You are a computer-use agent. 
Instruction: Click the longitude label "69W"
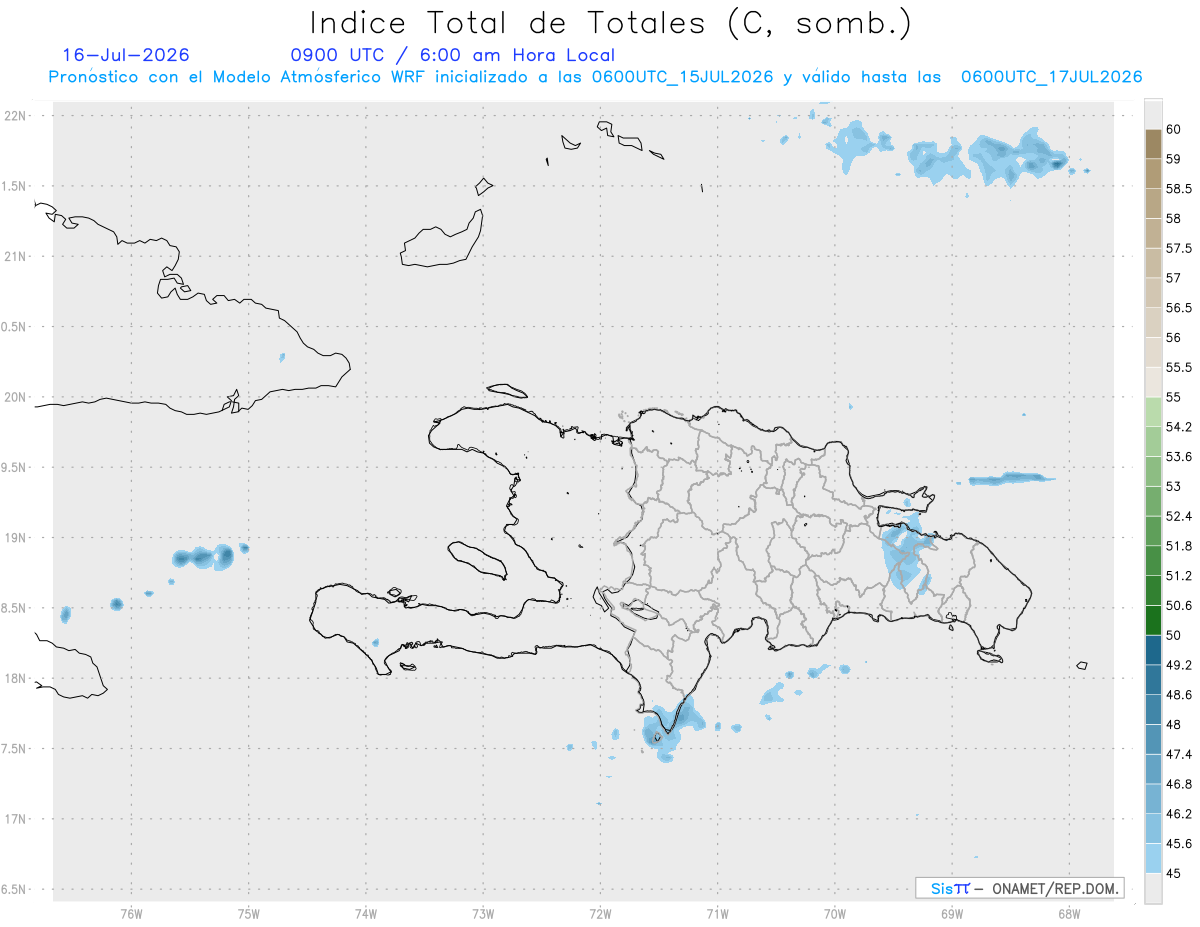(951, 914)
